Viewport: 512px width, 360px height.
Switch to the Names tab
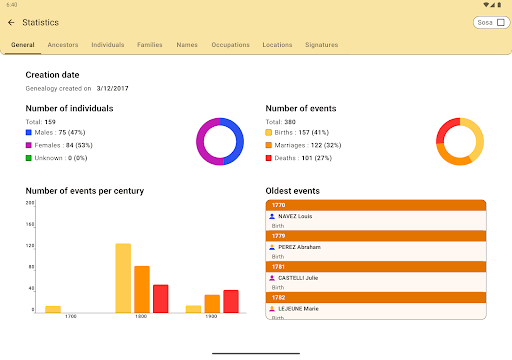[187, 45]
